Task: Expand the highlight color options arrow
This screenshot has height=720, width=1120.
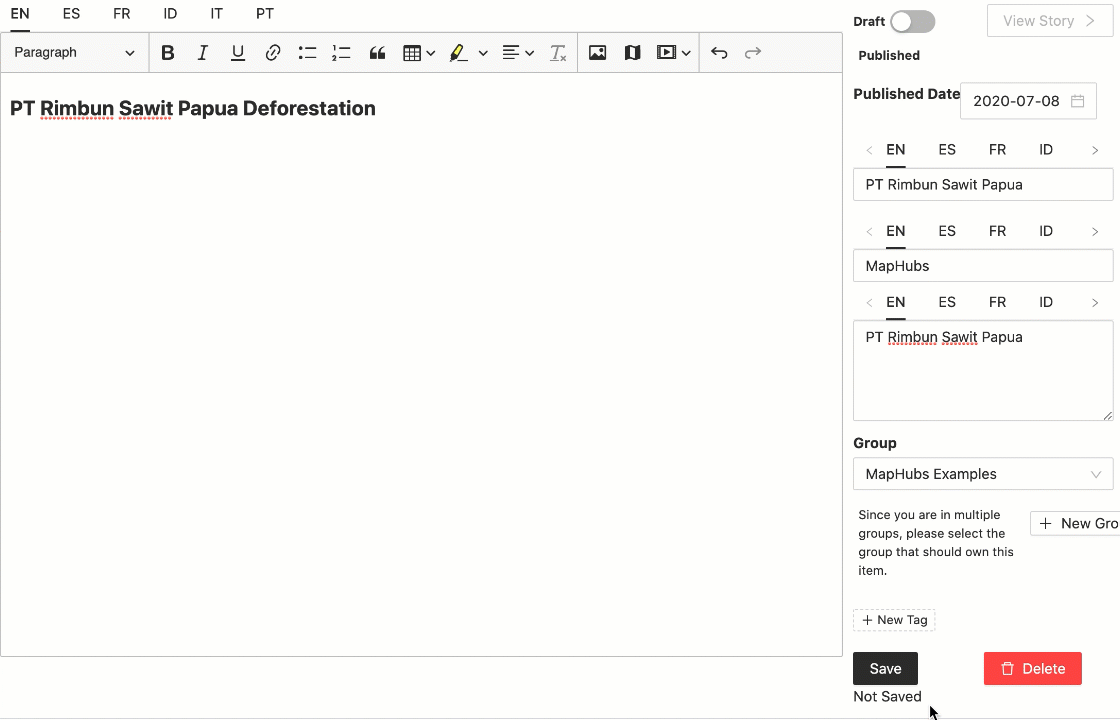Action: pyautogui.click(x=483, y=53)
